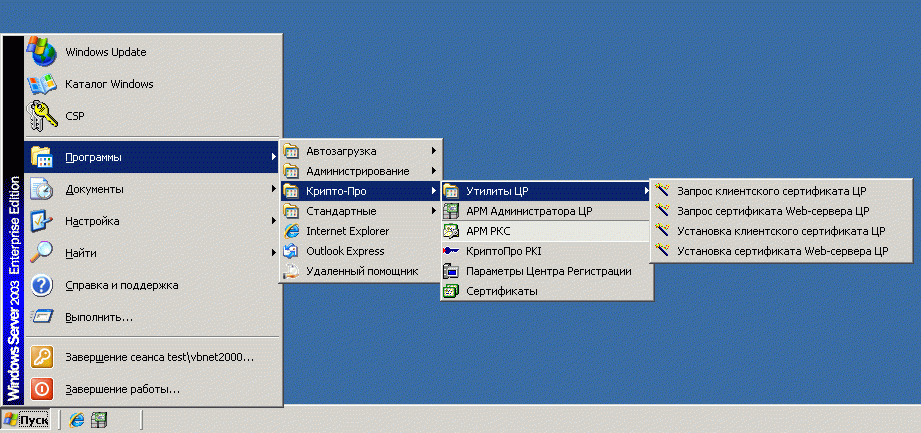Image resolution: width=921 pixels, height=433 pixels.
Task: Launch CSP from Start menu
Action: click(x=153, y=116)
